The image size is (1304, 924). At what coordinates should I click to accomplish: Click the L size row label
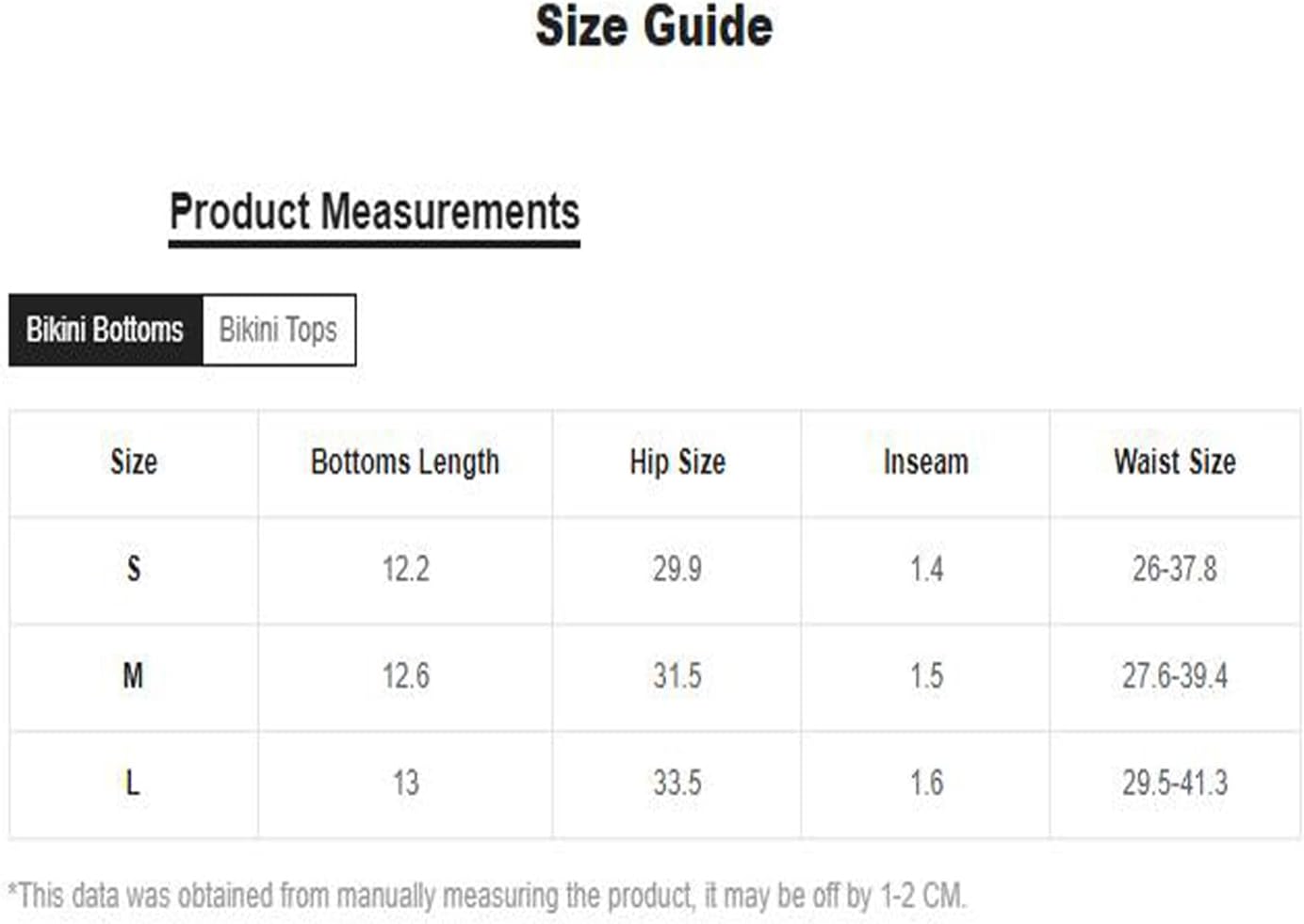point(134,783)
